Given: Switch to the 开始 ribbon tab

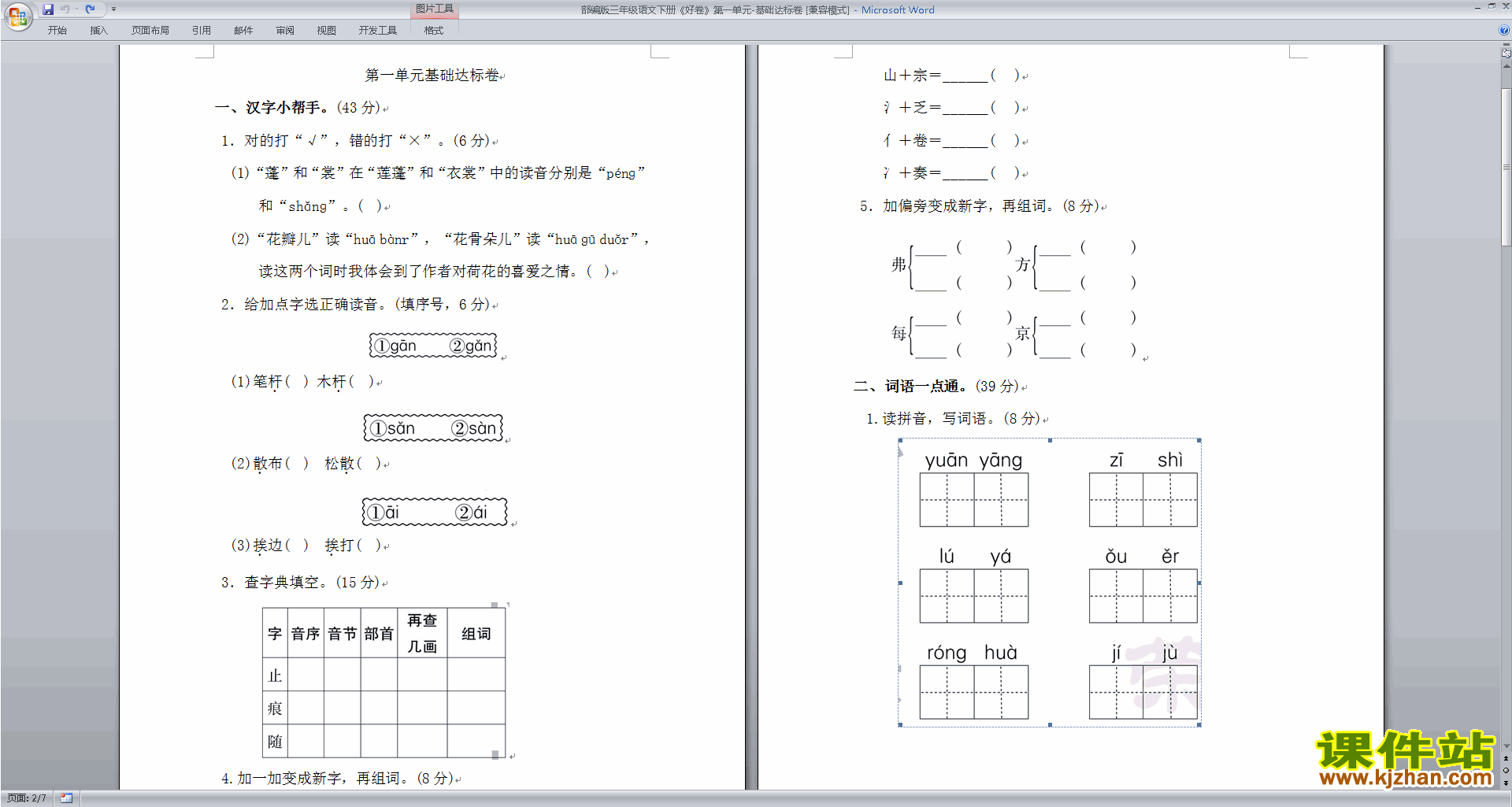Looking at the screenshot, I should coord(57,31).
